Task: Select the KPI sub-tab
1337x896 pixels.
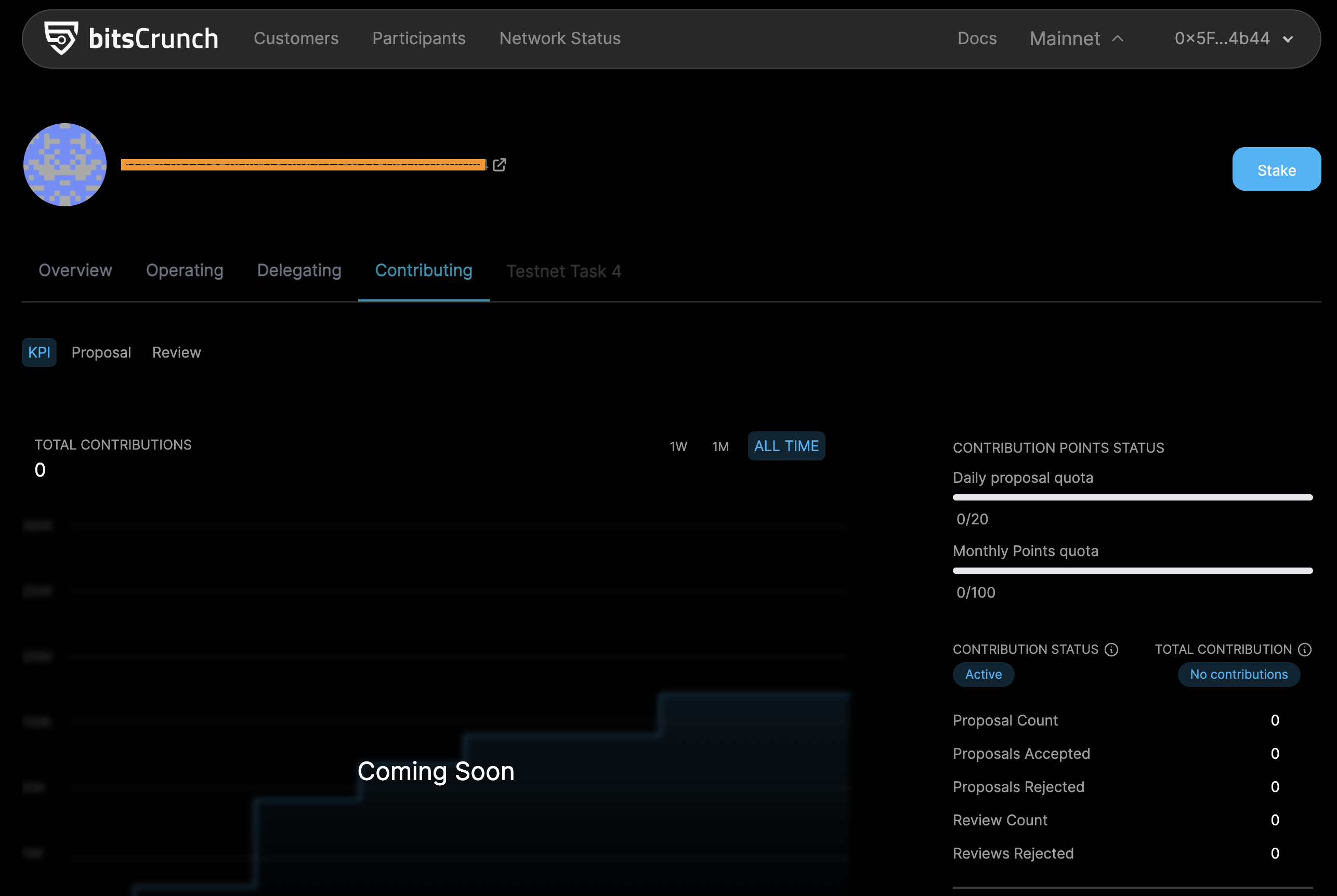Action: click(x=40, y=352)
